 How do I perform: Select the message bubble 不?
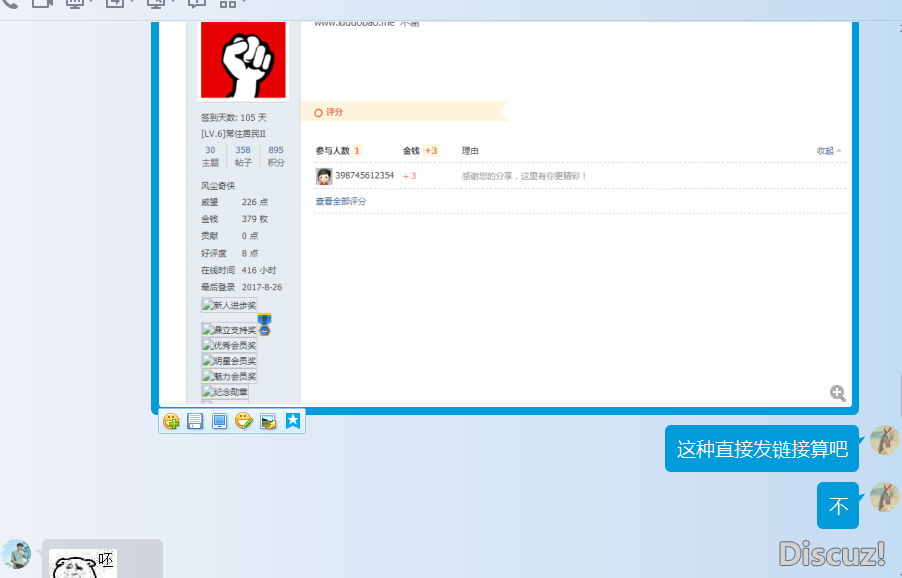(838, 506)
